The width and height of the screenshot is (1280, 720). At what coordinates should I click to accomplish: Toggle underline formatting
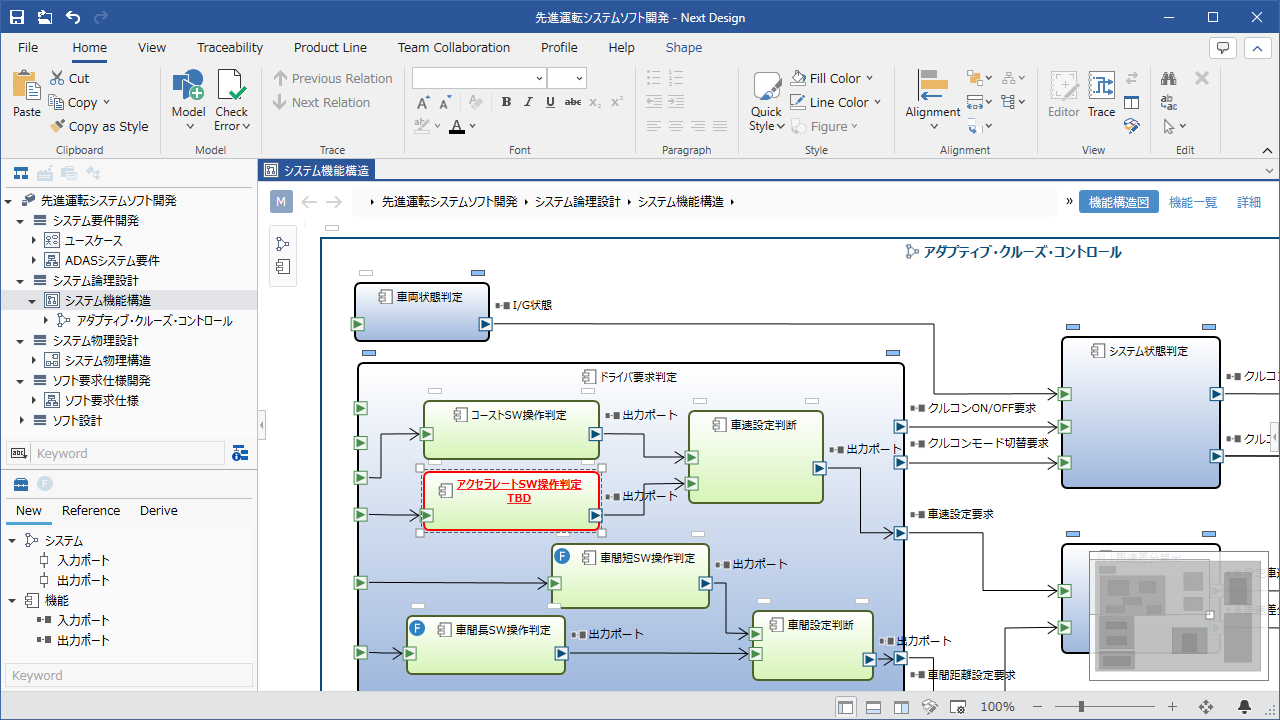(x=550, y=102)
